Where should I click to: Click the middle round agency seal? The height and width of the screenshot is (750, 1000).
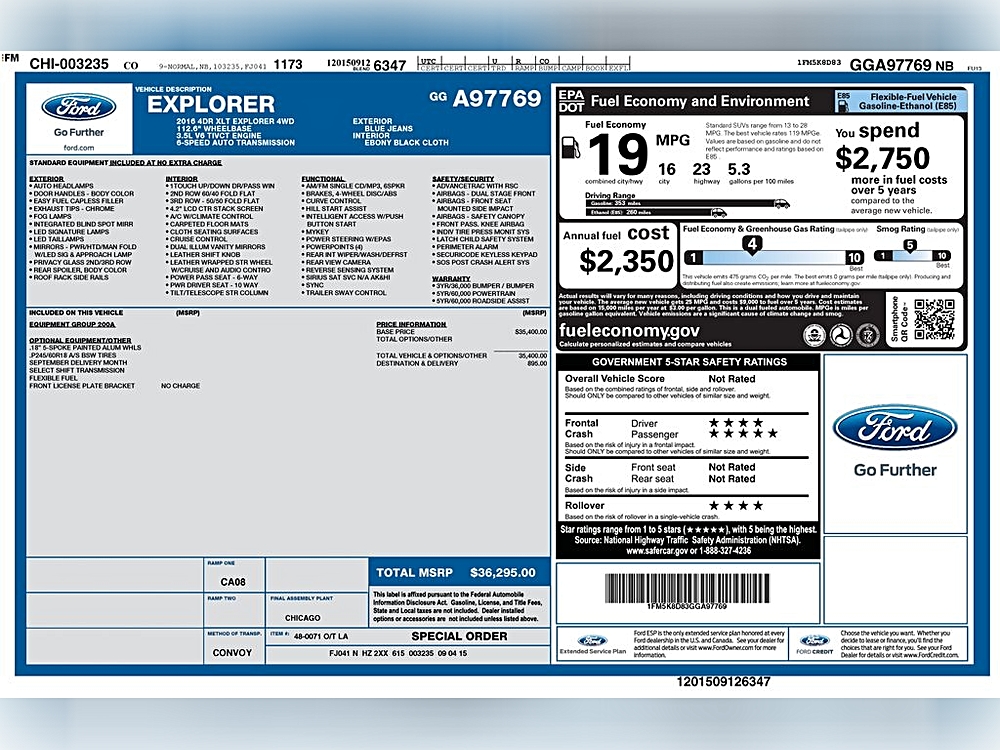[841, 334]
